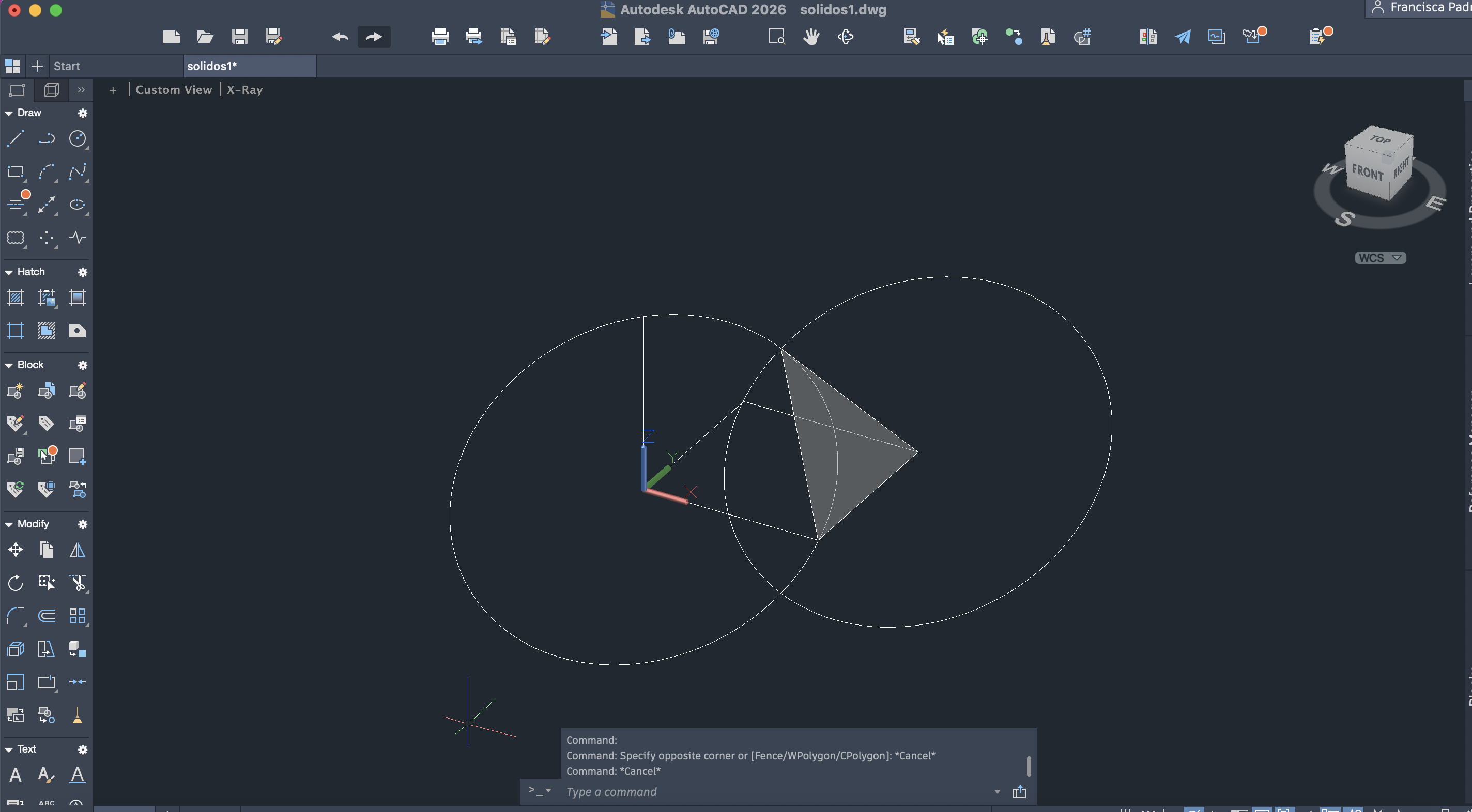This screenshot has height=812, width=1472.
Task: Select the Line tool in Draw panel
Action: (16, 139)
